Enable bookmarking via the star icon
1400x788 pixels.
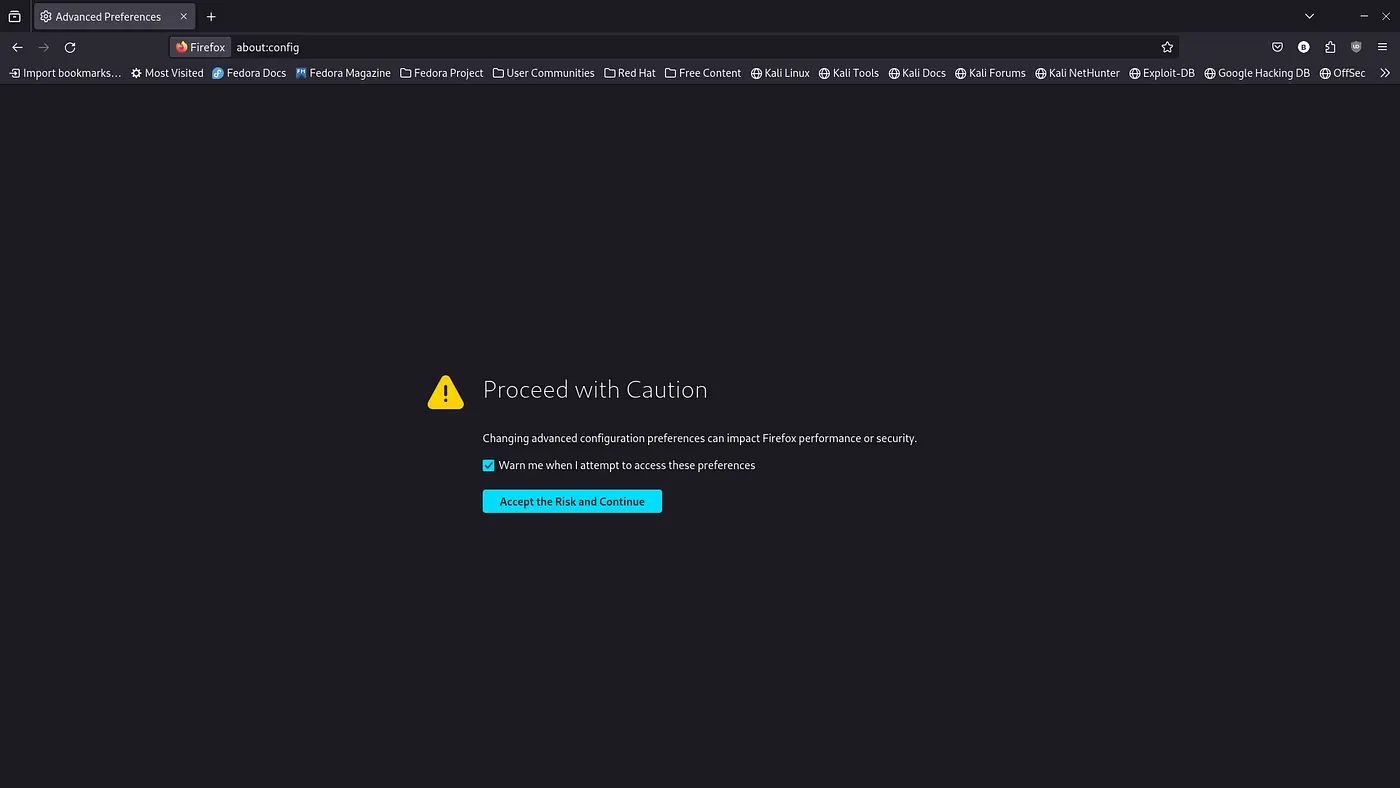click(1167, 47)
